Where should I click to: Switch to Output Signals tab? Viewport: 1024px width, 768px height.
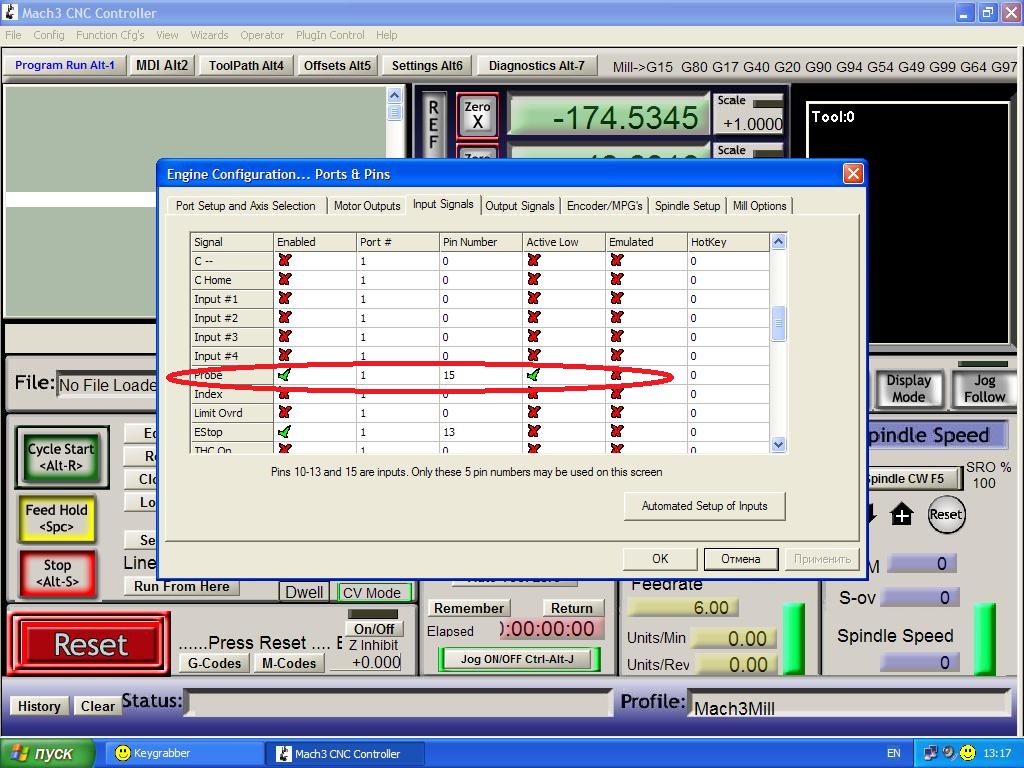pyautogui.click(x=520, y=206)
